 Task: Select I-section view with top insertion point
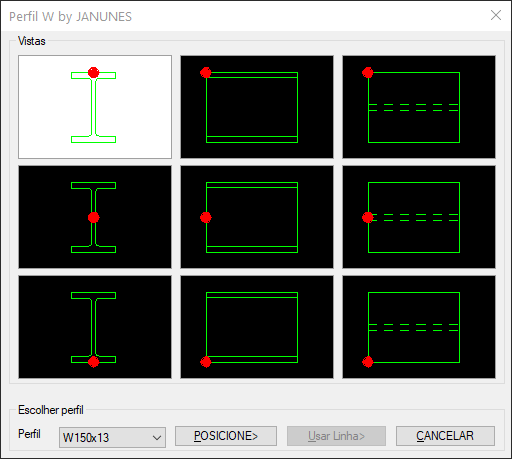[95, 107]
